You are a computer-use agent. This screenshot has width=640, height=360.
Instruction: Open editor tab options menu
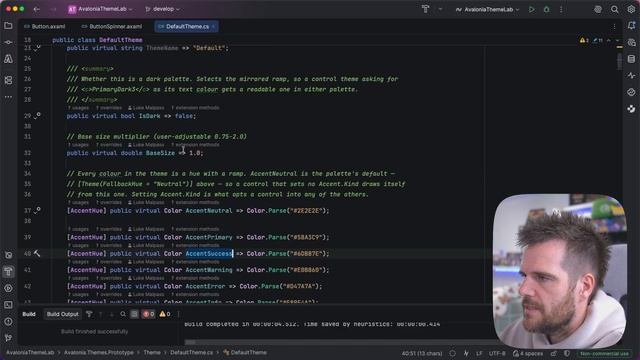(614, 27)
